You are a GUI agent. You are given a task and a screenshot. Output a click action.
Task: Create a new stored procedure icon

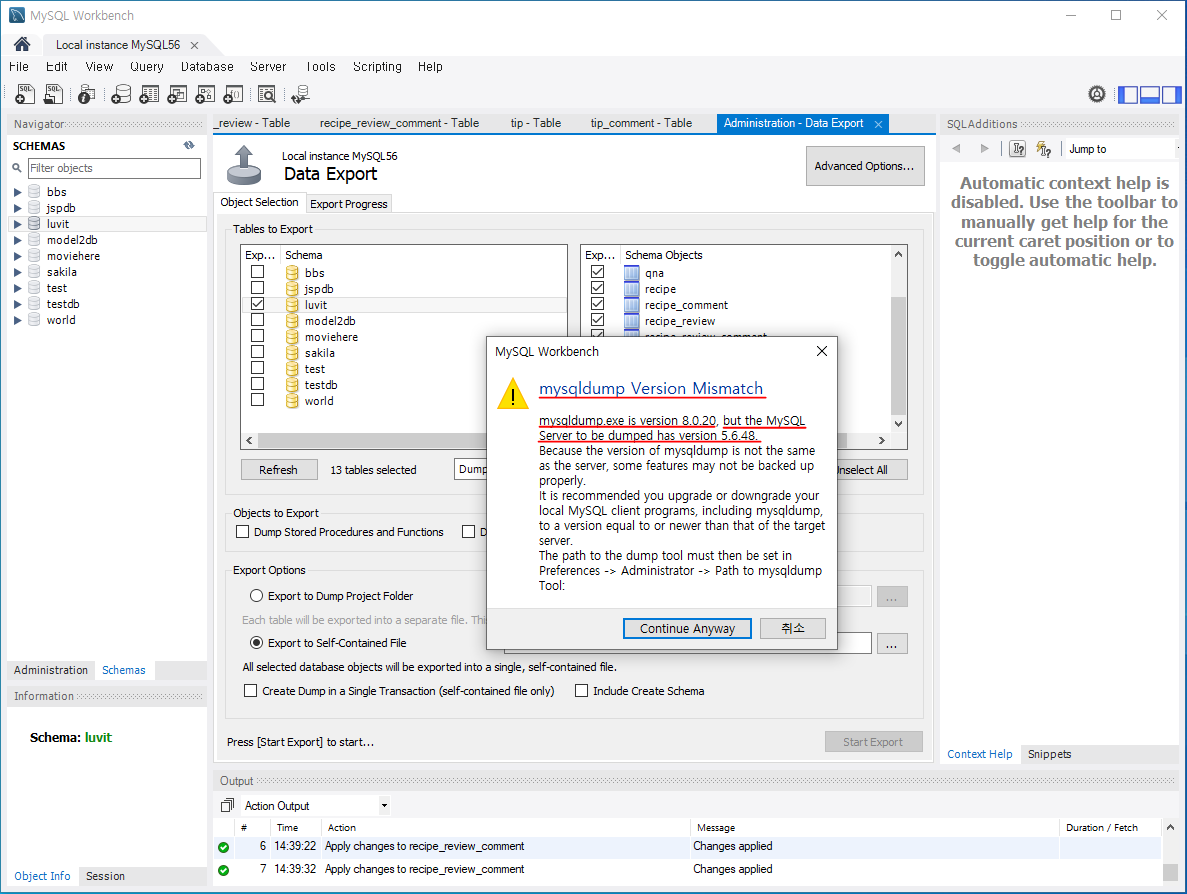point(205,94)
